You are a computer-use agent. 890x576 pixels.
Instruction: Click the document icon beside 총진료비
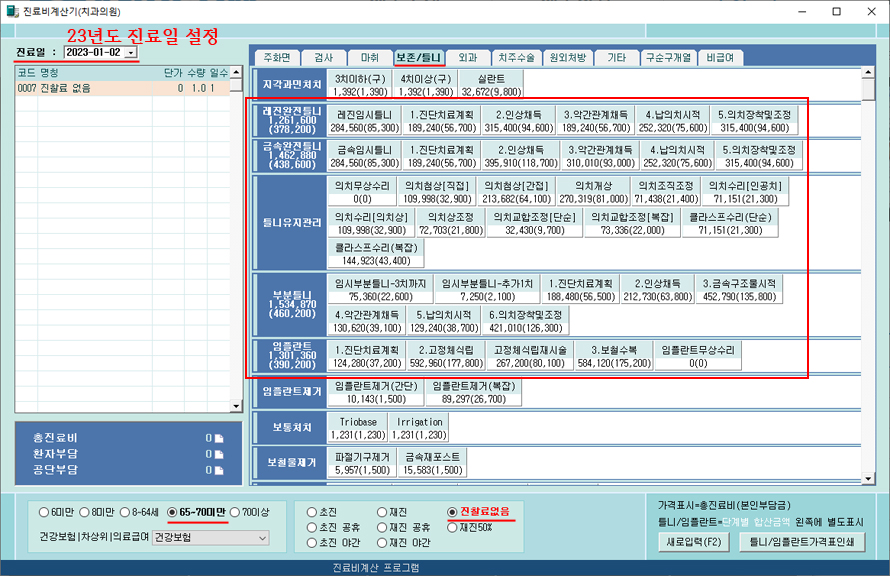click(219, 438)
